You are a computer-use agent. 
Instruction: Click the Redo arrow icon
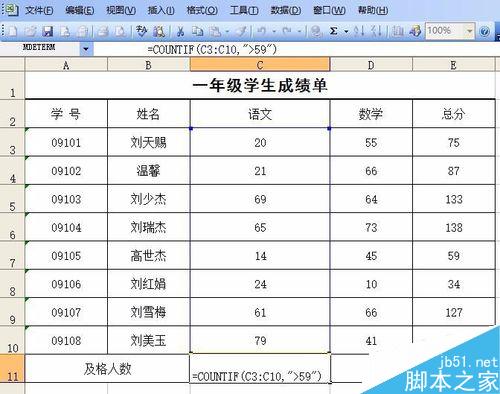point(287,31)
